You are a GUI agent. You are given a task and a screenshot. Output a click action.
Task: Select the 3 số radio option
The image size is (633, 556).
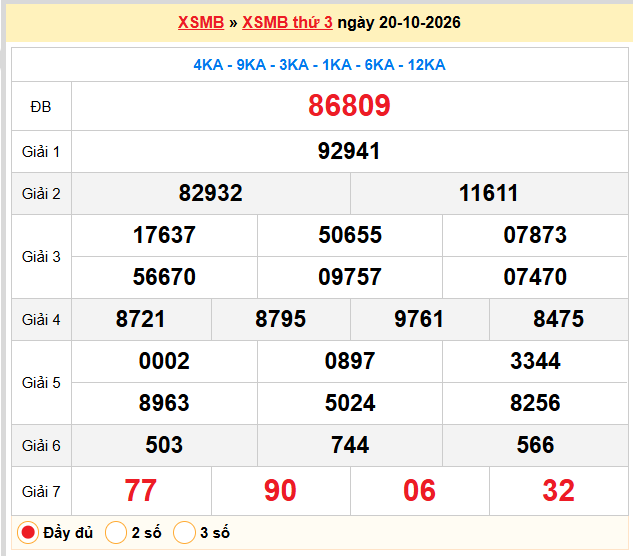184,533
